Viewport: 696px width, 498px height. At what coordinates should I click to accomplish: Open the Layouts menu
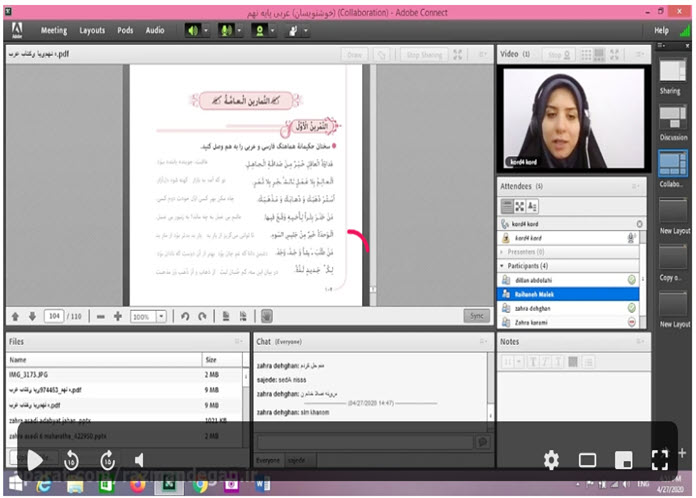coord(92,30)
